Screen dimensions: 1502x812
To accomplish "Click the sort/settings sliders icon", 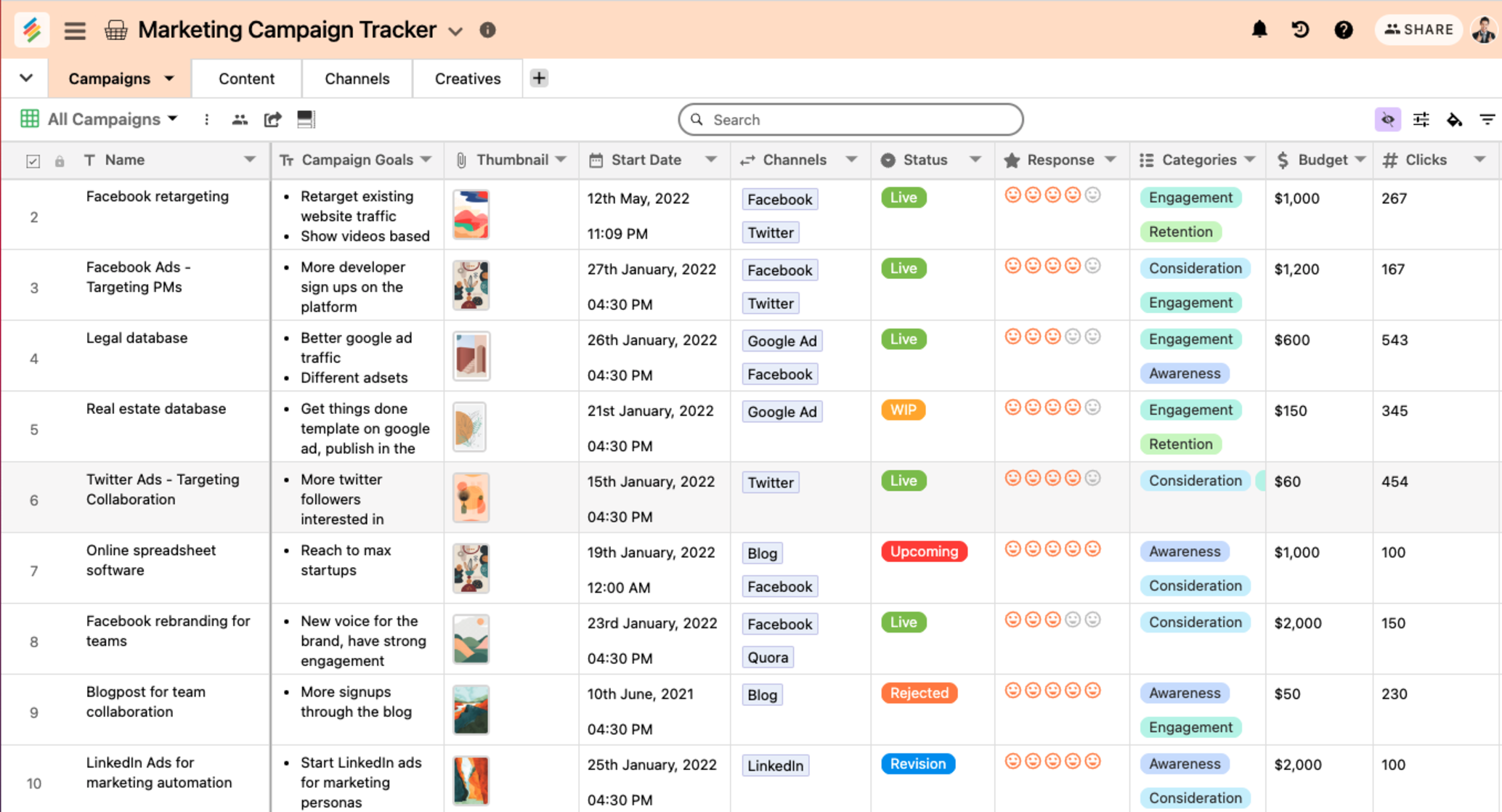I will point(1421,119).
